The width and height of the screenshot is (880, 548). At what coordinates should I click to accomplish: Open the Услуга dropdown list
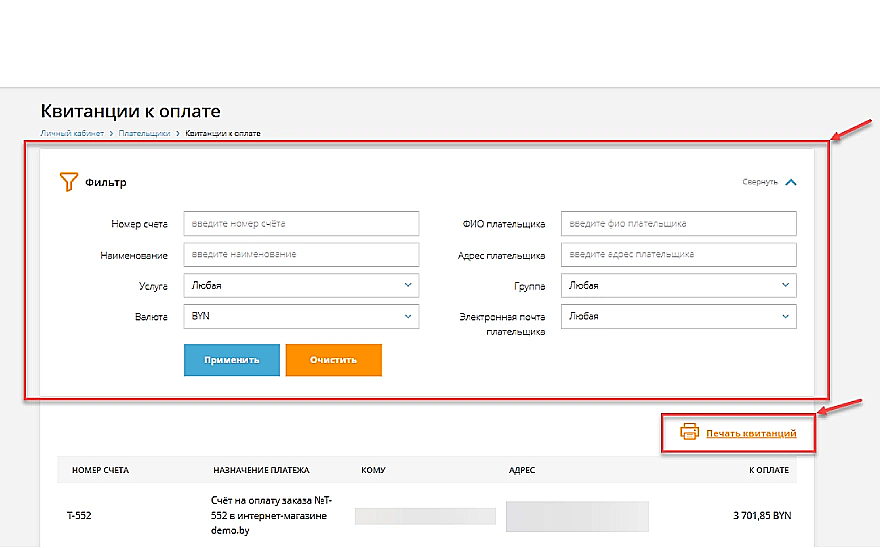point(301,286)
